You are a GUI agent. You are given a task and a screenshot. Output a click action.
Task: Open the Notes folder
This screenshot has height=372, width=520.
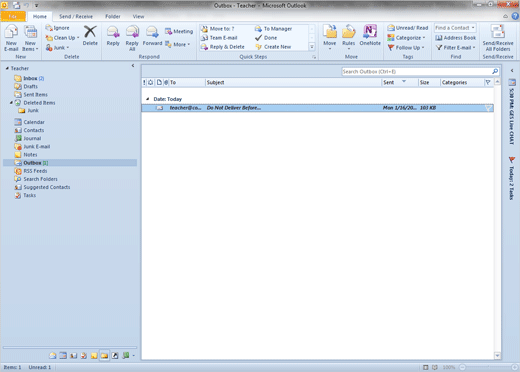click(x=26, y=155)
